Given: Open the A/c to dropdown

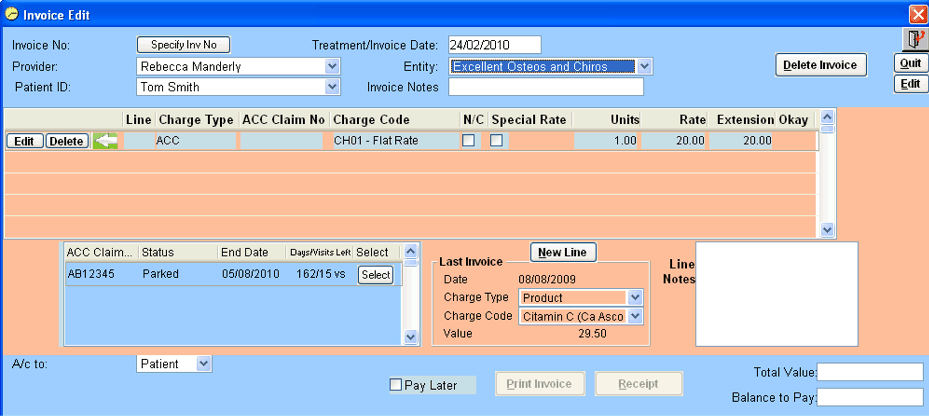Looking at the screenshot, I should pyautogui.click(x=204, y=364).
